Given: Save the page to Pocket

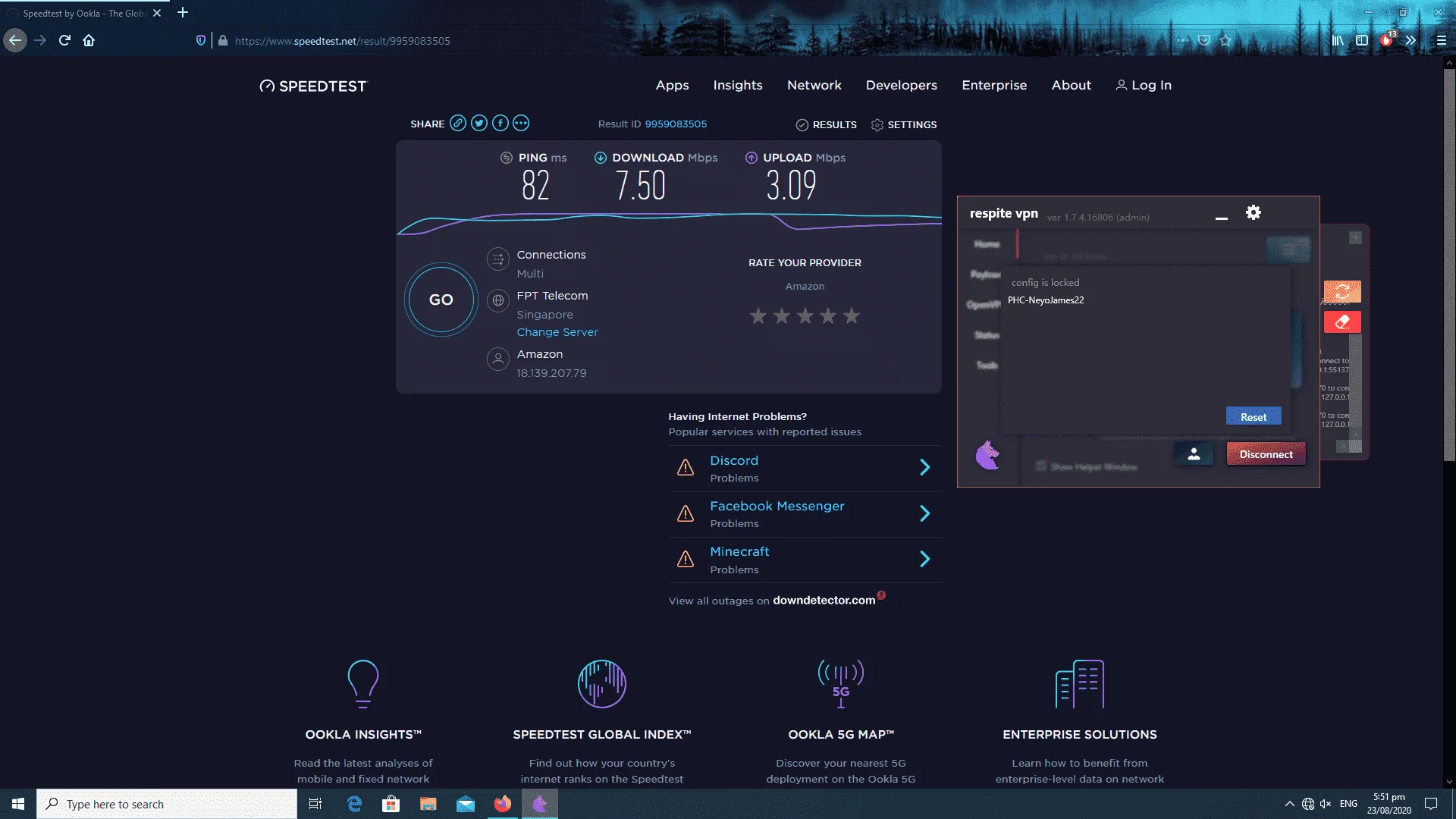Looking at the screenshot, I should point(1204,40).
